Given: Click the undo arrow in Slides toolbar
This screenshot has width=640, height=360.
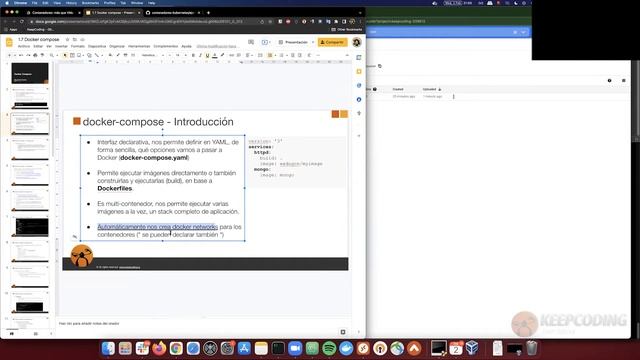Looking at the screenshot, I should pos(20,55).
